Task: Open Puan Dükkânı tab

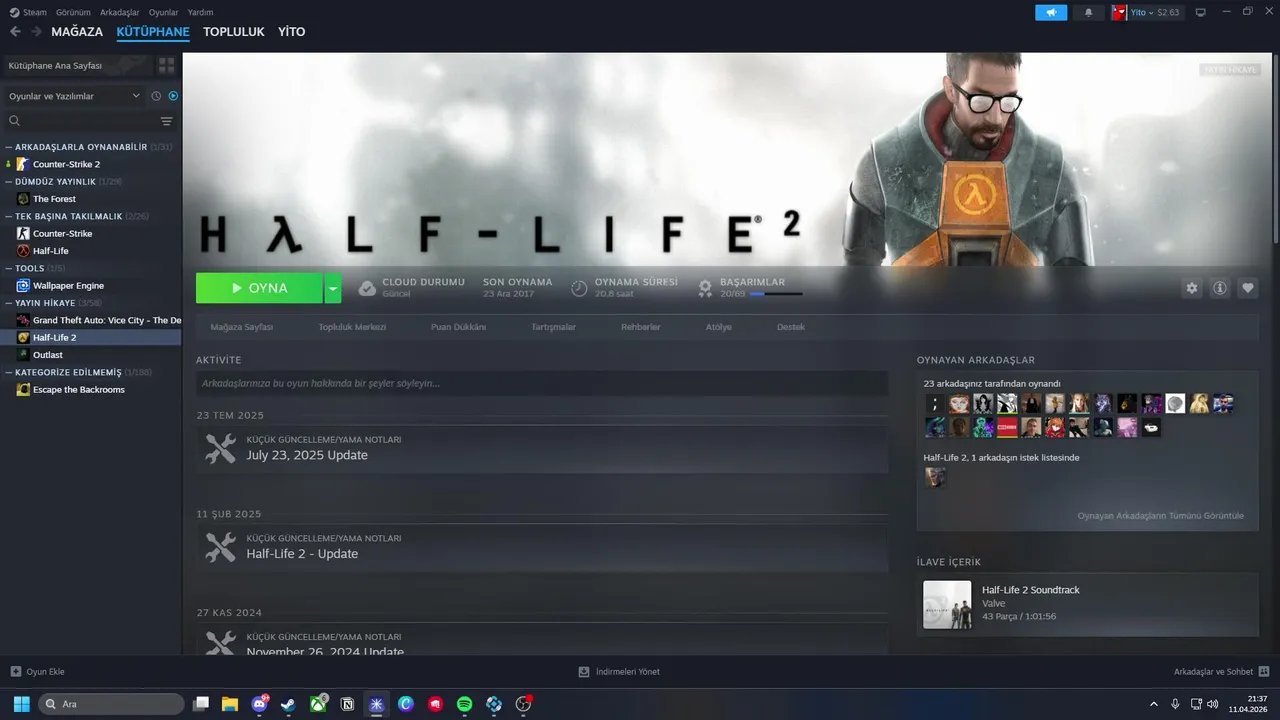Action: tap(458, 327)
